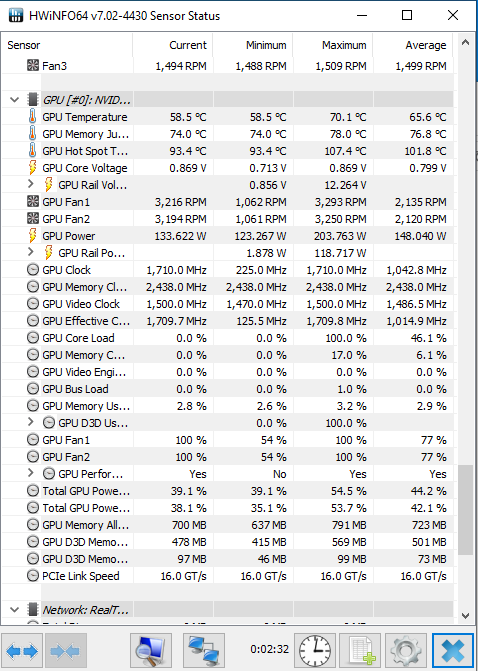The height and width of the screenshot is (671, 478).
Task: Click the Maximum column header
Action: [333, 45]
